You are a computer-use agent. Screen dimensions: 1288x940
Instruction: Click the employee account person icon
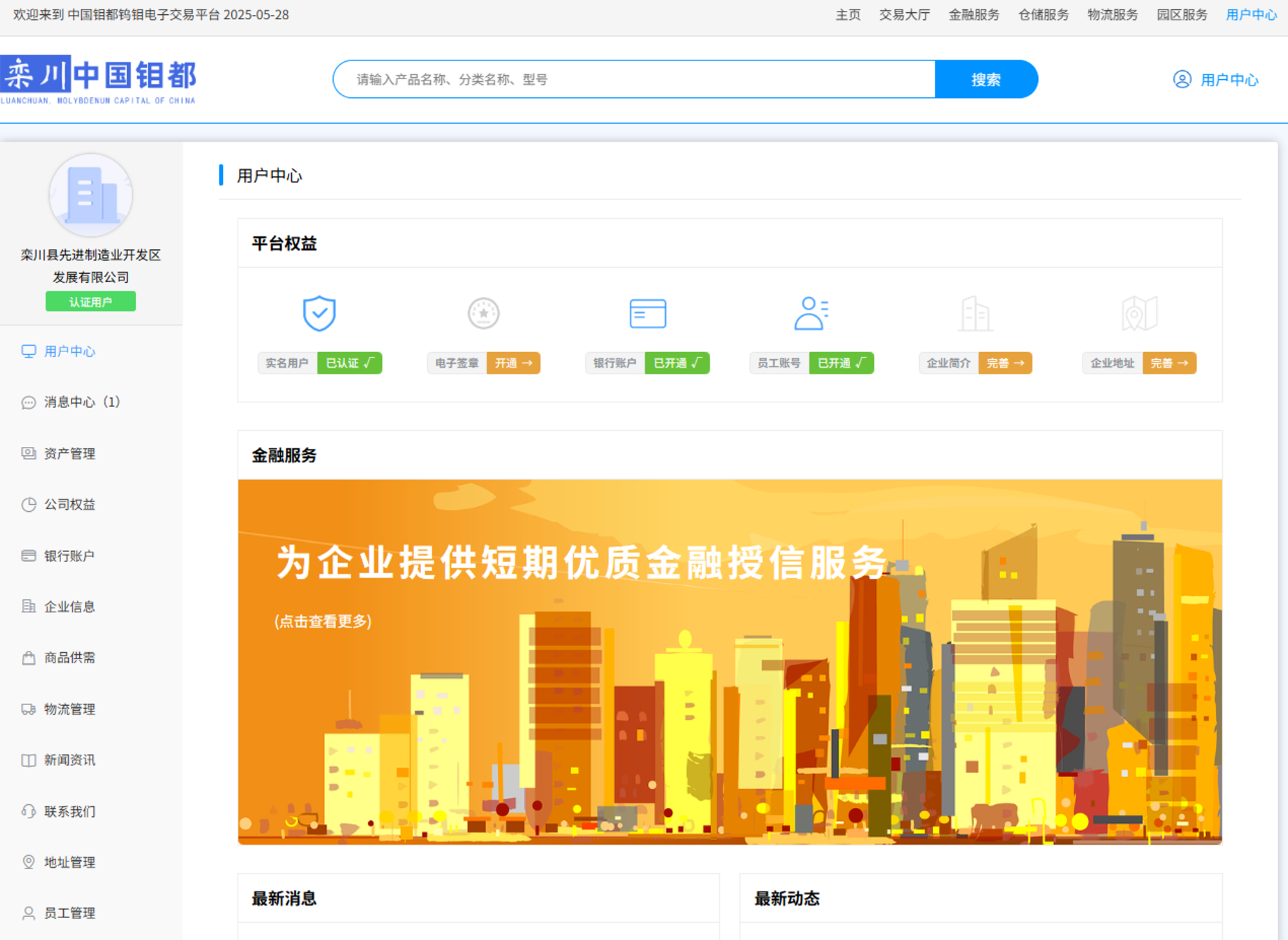811,314
